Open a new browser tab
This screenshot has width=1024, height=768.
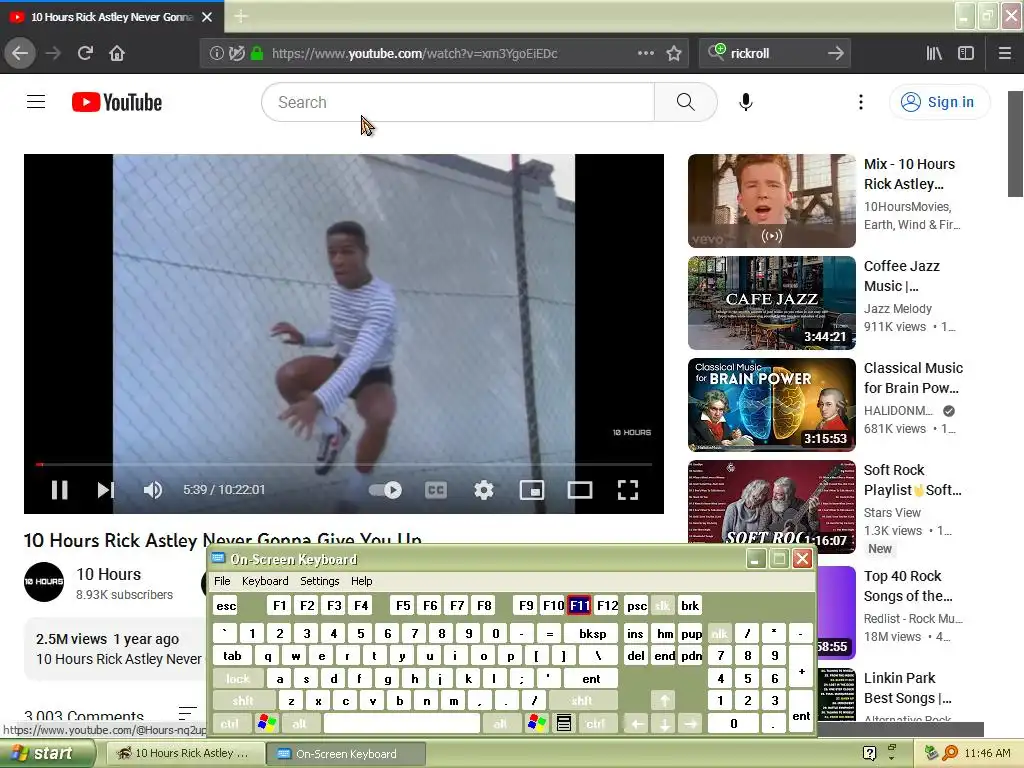[240, 16]
